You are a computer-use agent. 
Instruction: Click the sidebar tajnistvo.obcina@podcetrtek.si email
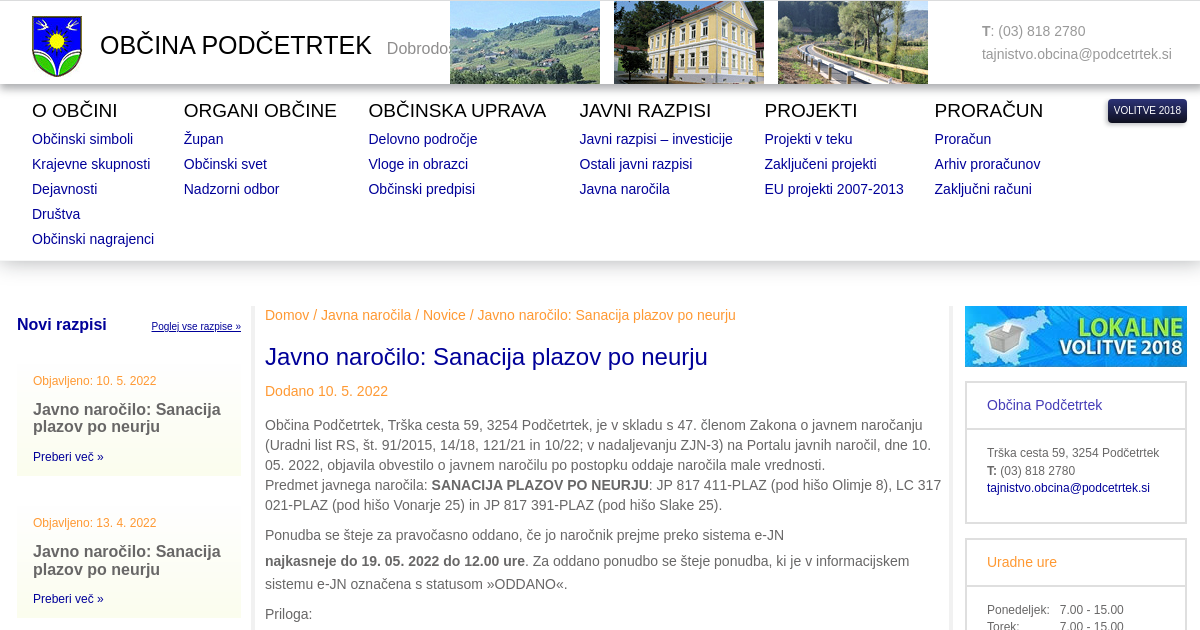click(x=1068, y=488)
